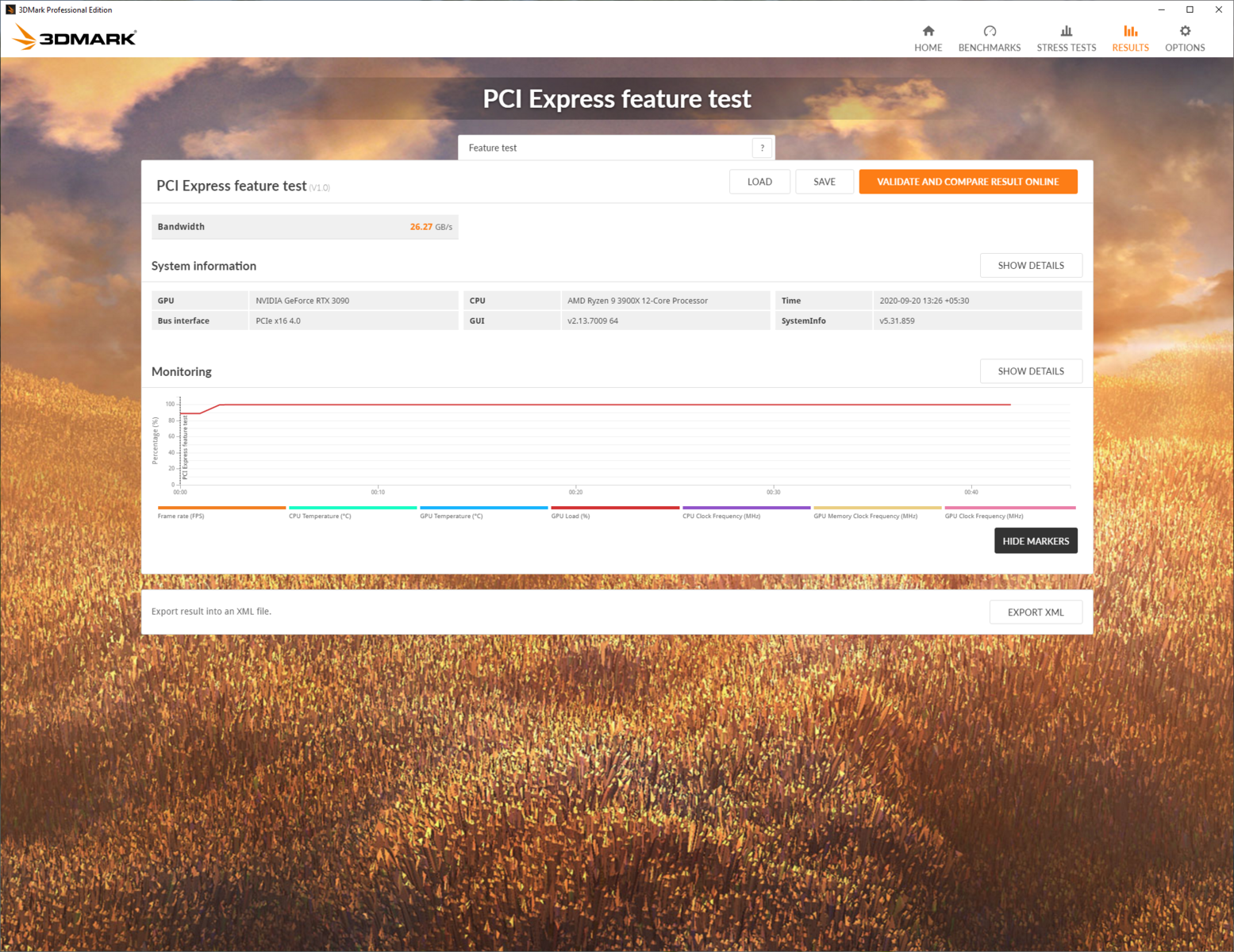Image resolution: width=1234 pixels, height=952 pixels.
Task: Go to the STRESS TESTS tab label
Action: tap(1067, 48)
